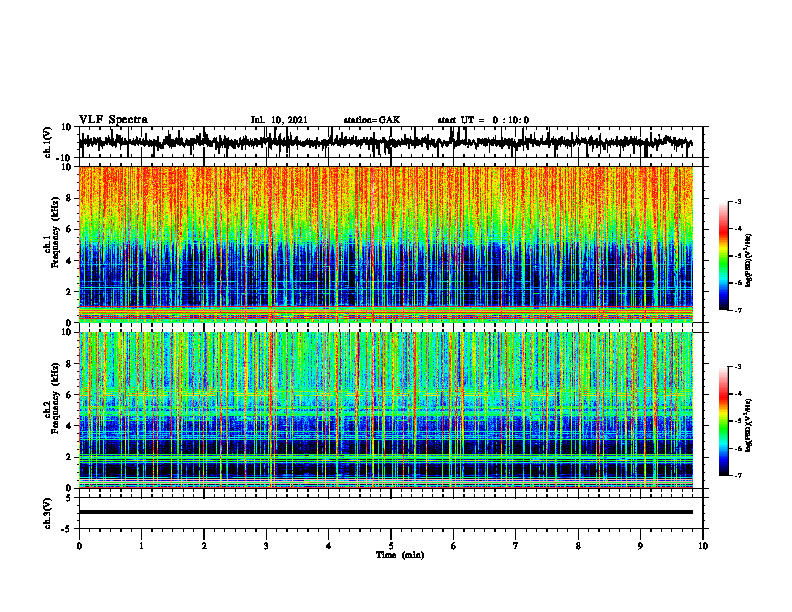
Task: Click the 4 kHz tick label on ch.2 spectrogram
Action: (69, 426)
